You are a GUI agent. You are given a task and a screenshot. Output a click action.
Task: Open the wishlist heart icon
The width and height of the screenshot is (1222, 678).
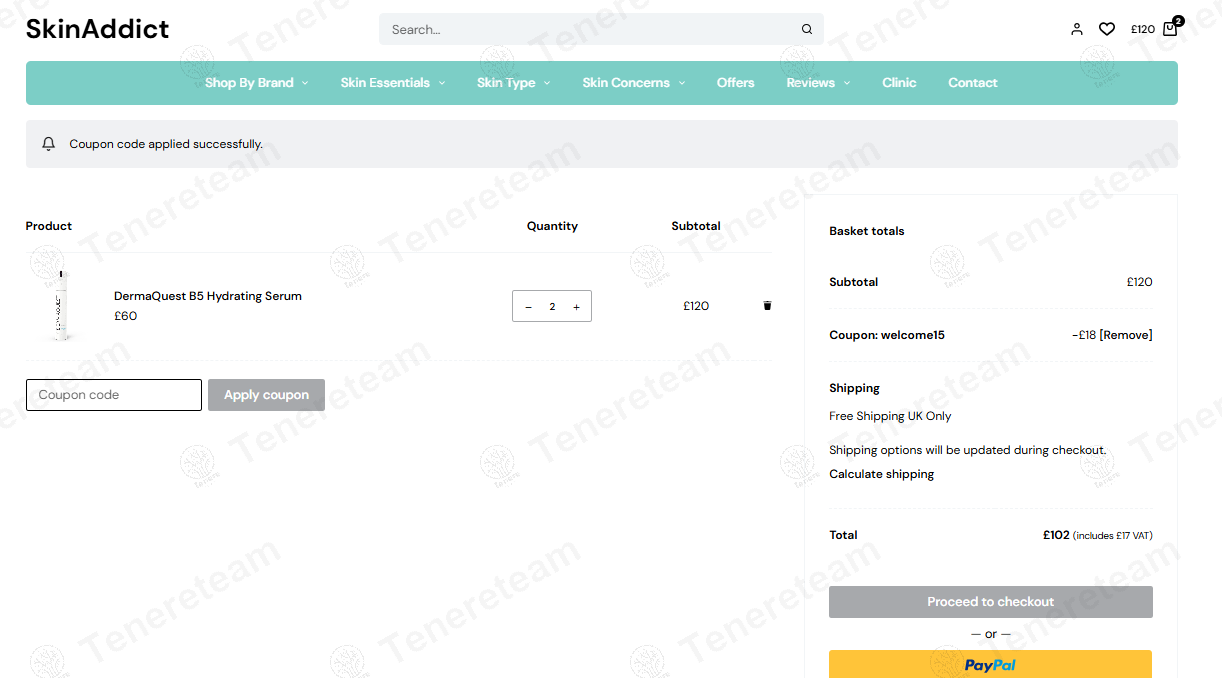1106,29
